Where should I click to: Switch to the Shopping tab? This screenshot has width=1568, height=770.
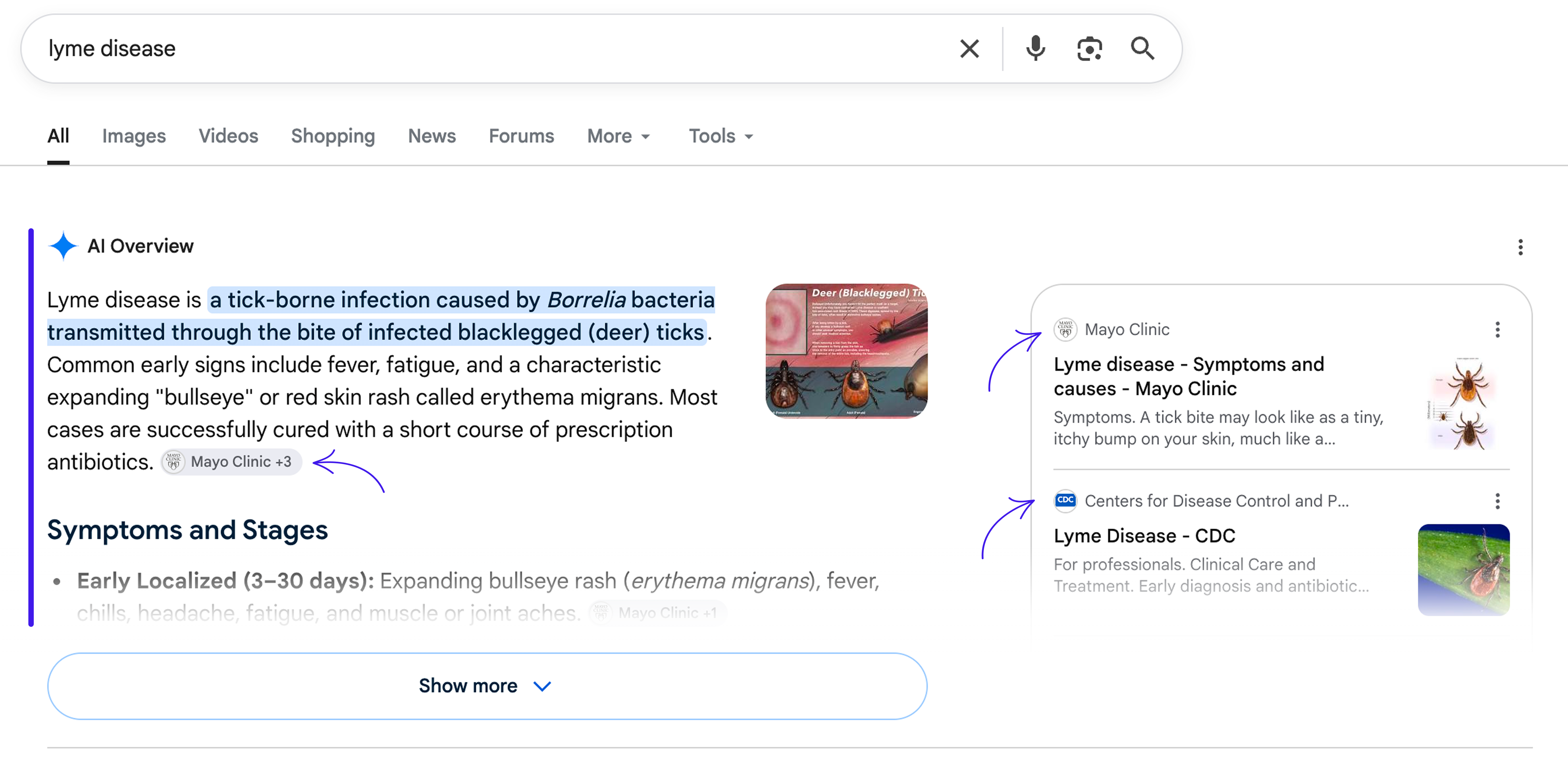[x=333, y=136]
